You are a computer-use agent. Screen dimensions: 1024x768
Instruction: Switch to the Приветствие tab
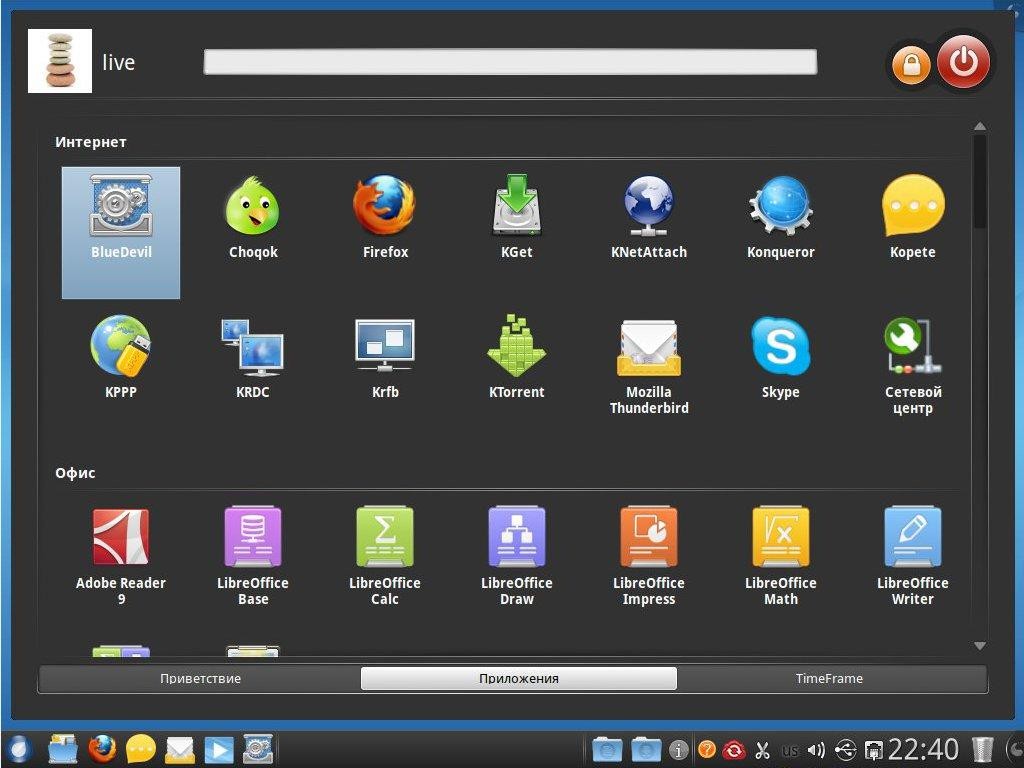tap(200, 679)
